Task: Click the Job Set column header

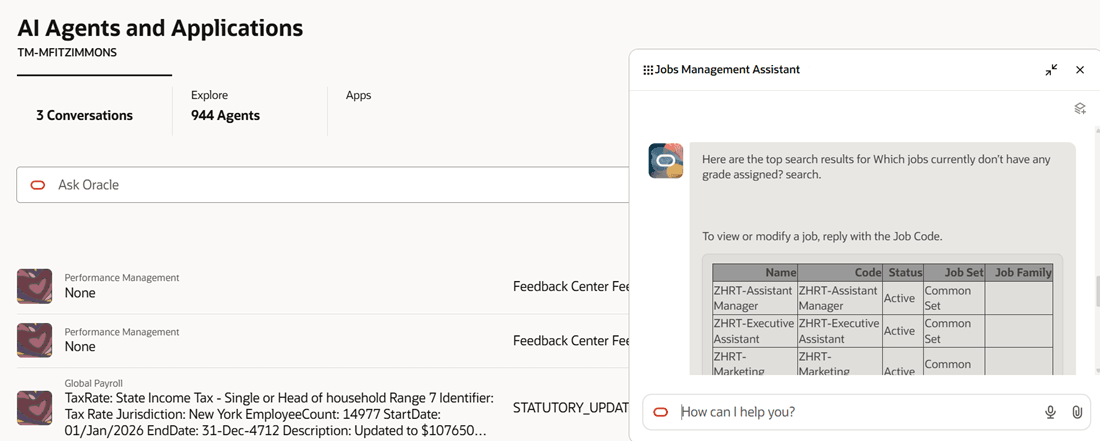Action: coord(954,273)
